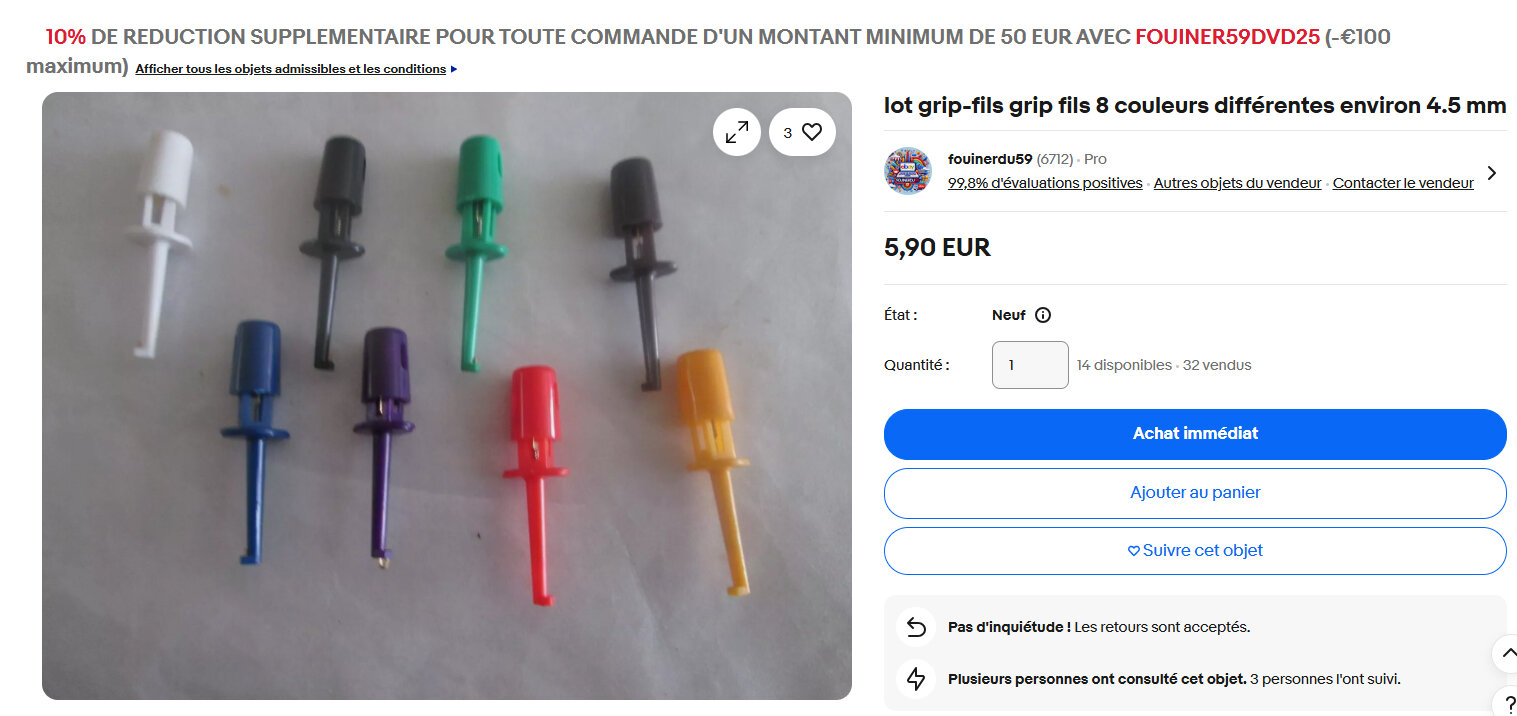The height and width of the screenshot is (716, 1517).
Task: Click the info icon next to Neuf
Action: 1043,315
